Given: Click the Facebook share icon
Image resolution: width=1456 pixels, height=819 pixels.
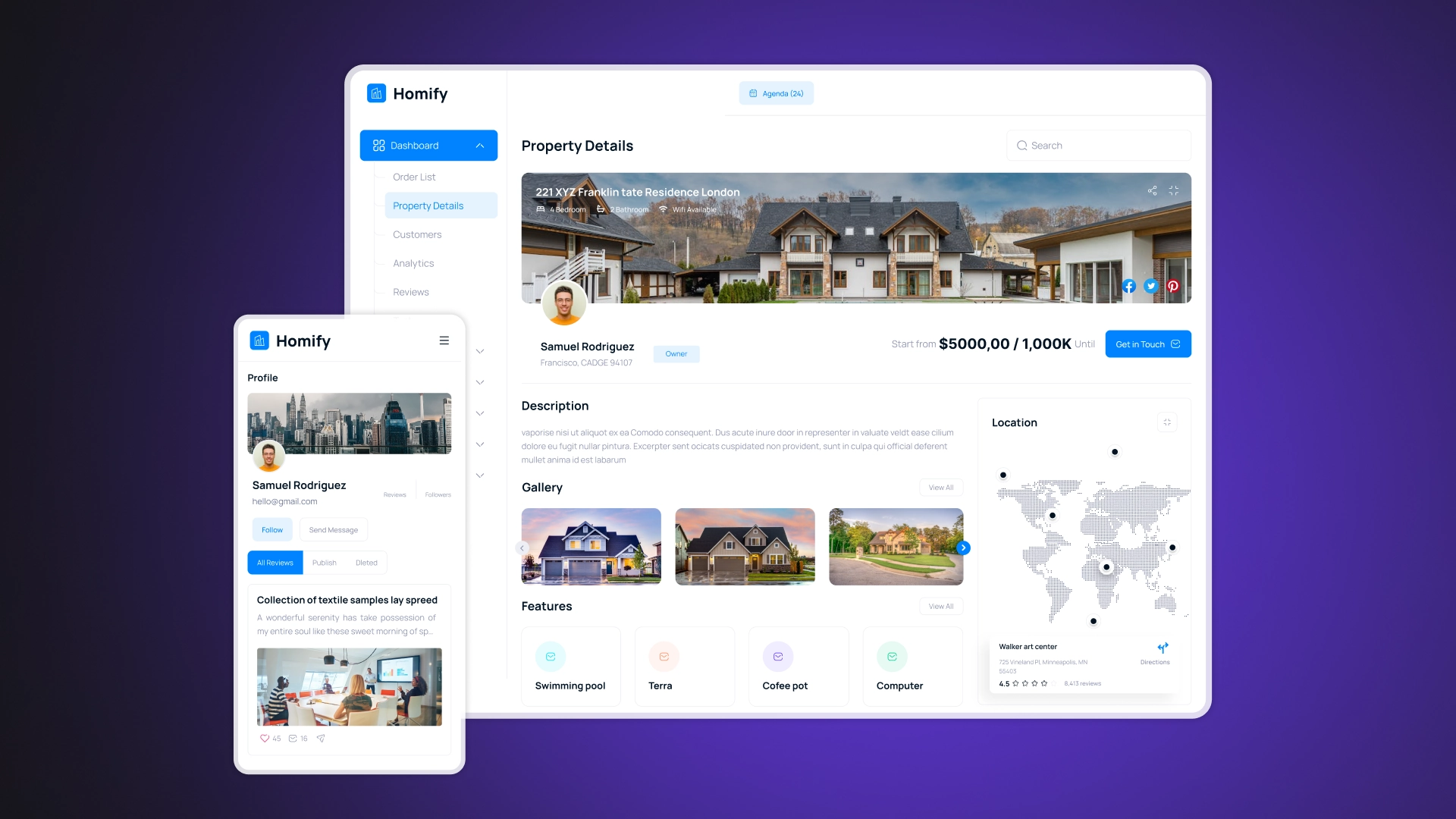Looking at the screenshot, I should pyautogui.click(x=1128, y=285).
